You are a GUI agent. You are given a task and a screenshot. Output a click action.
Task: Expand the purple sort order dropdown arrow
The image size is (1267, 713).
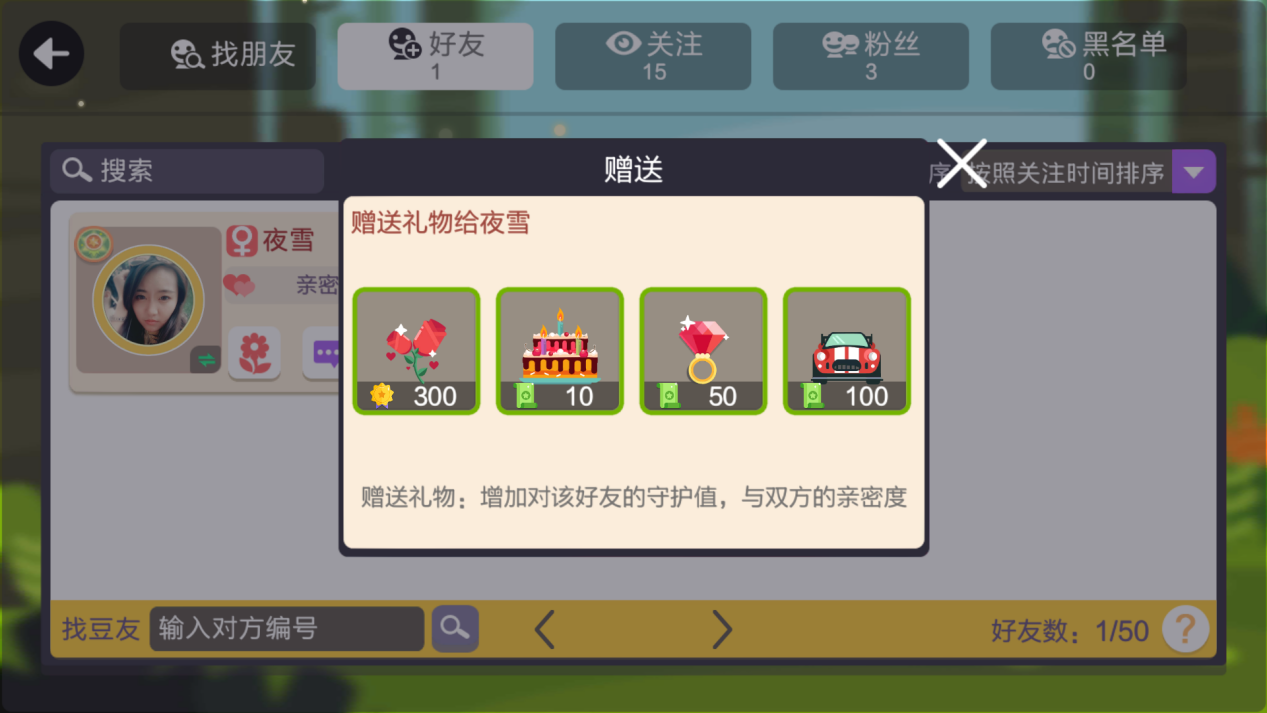pyautogui.click(x=1193, y=172)
